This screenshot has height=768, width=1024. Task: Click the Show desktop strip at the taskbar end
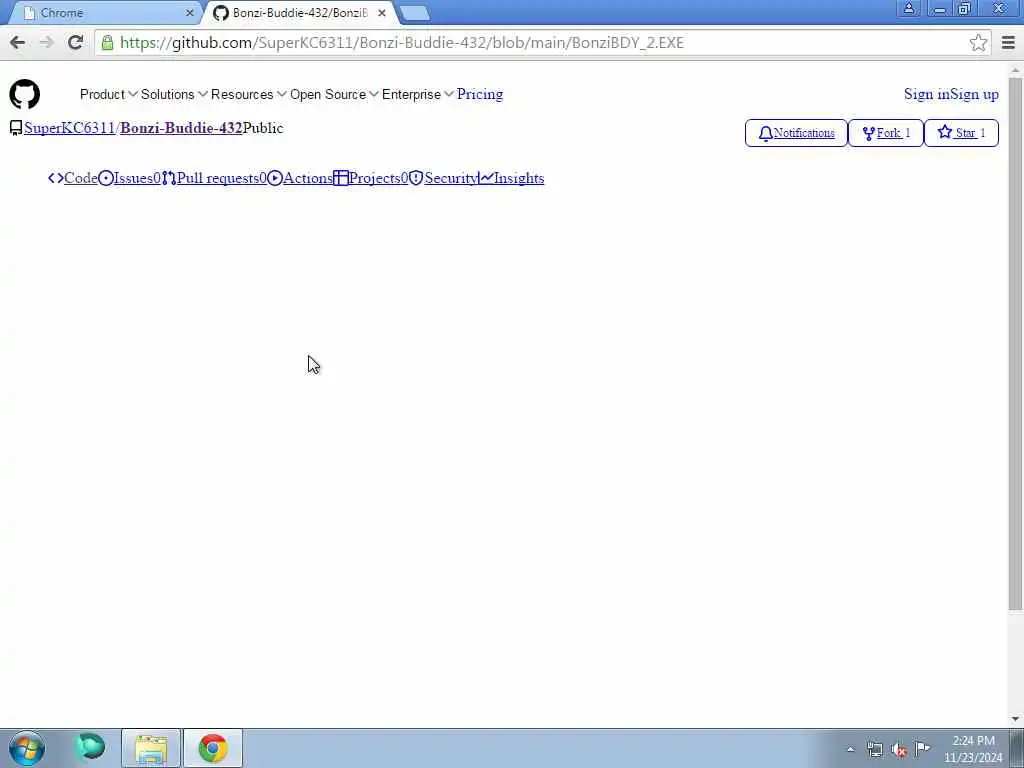coord(1017,748)
